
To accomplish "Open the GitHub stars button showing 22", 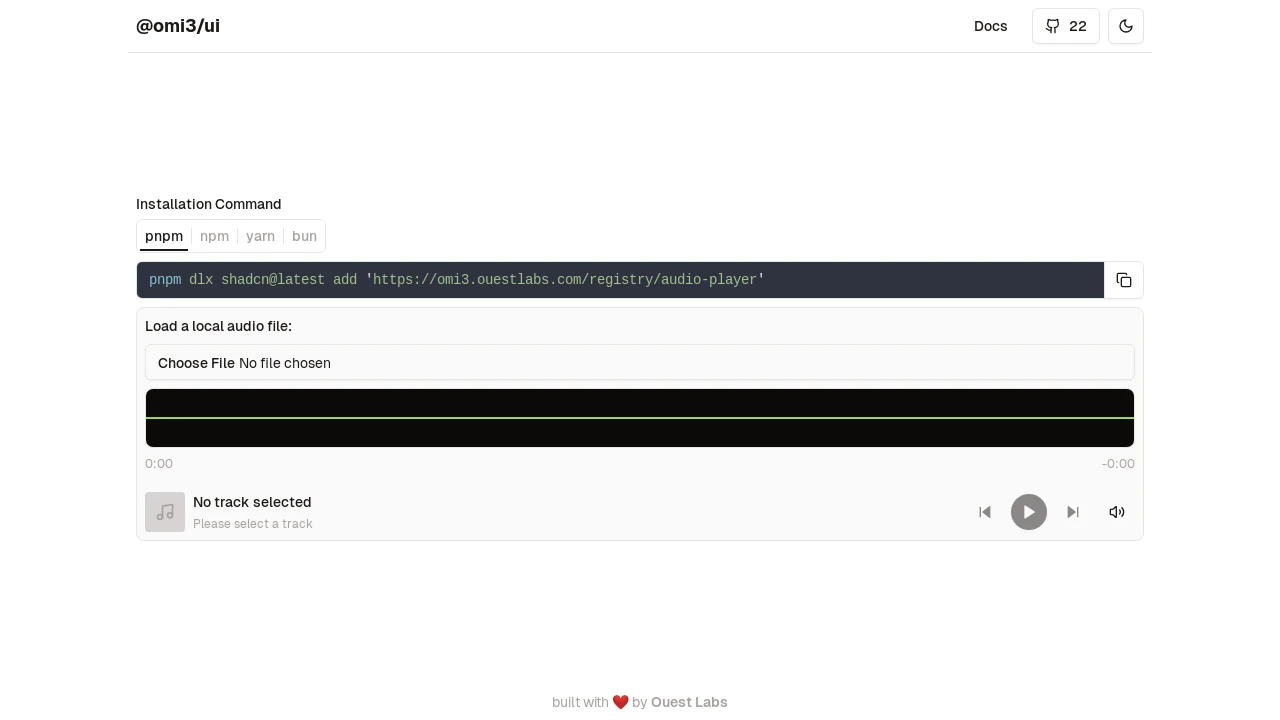I will point(1066,26).
